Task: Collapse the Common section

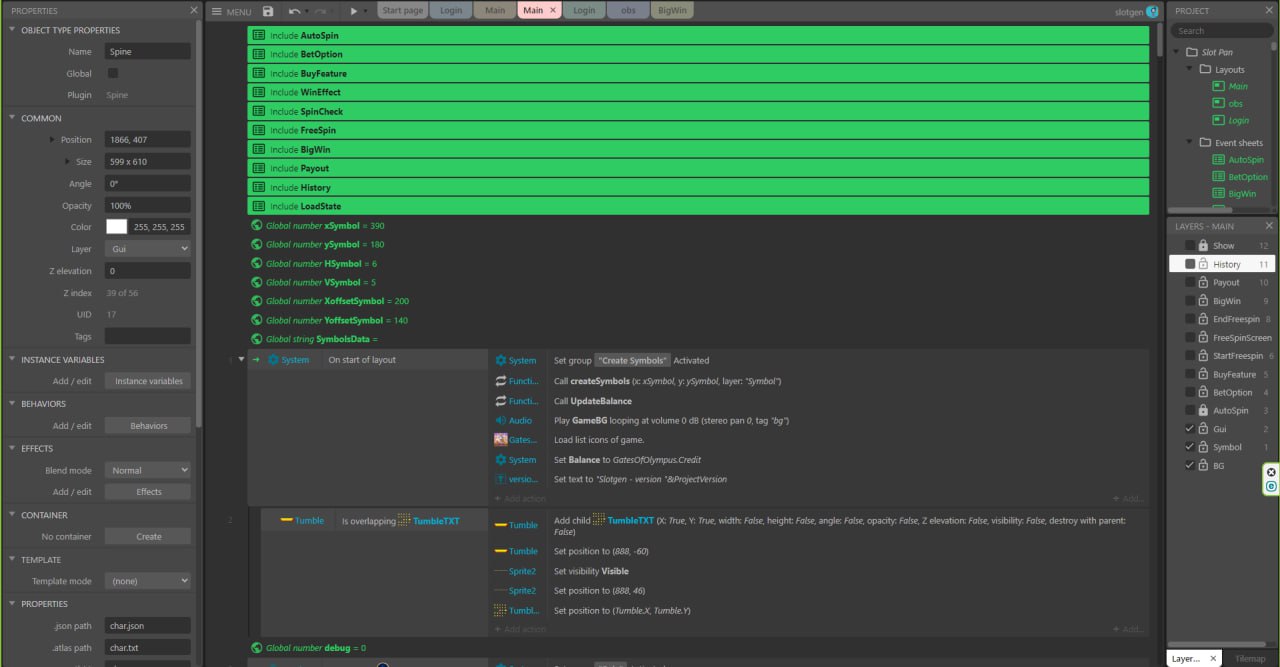Action: [x=12, y=118]
